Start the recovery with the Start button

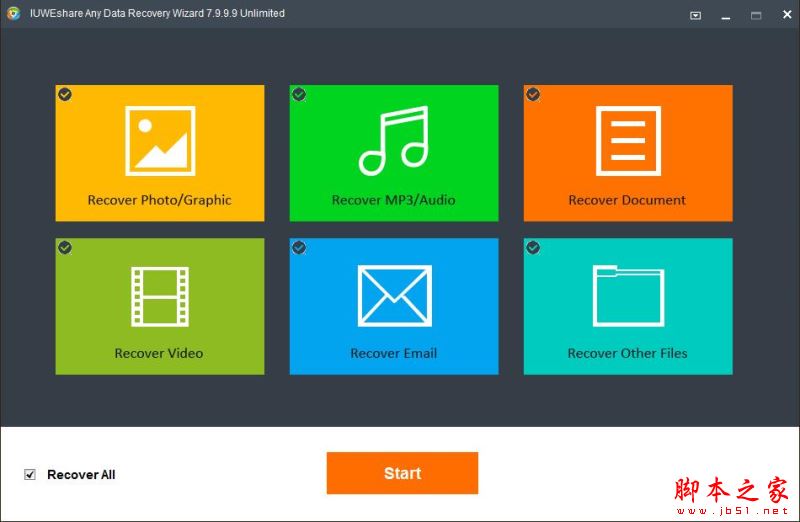pyautogui.click(x=403, y=473)
